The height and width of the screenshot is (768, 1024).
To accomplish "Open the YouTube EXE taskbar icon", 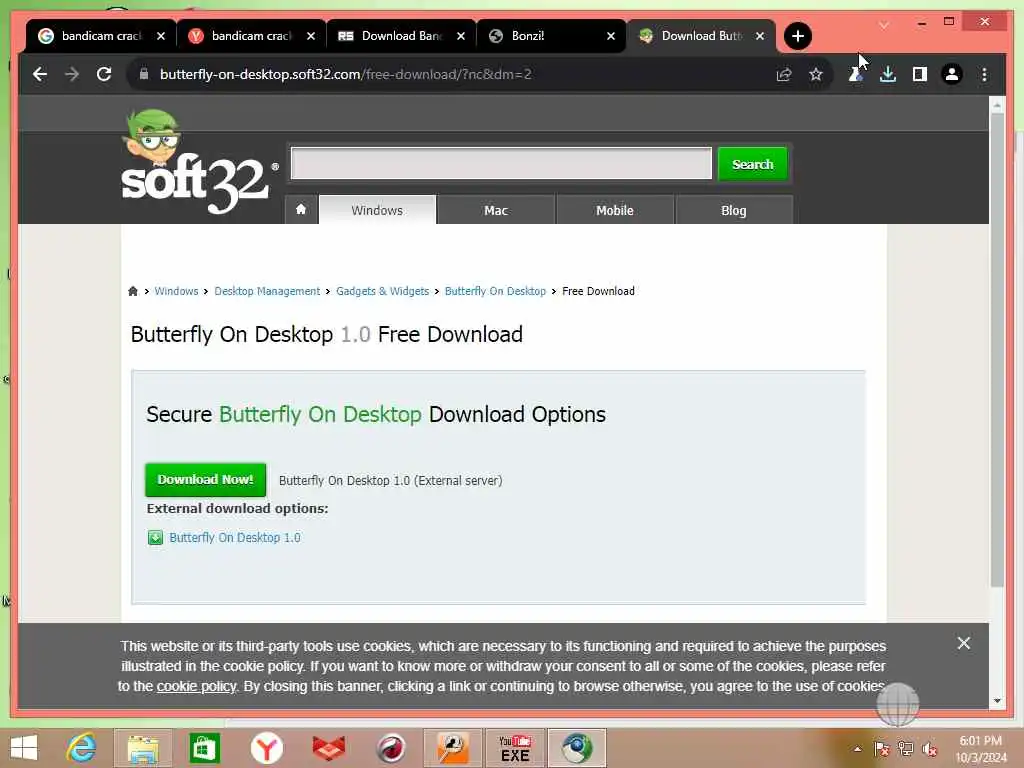I will coord(515,748).
